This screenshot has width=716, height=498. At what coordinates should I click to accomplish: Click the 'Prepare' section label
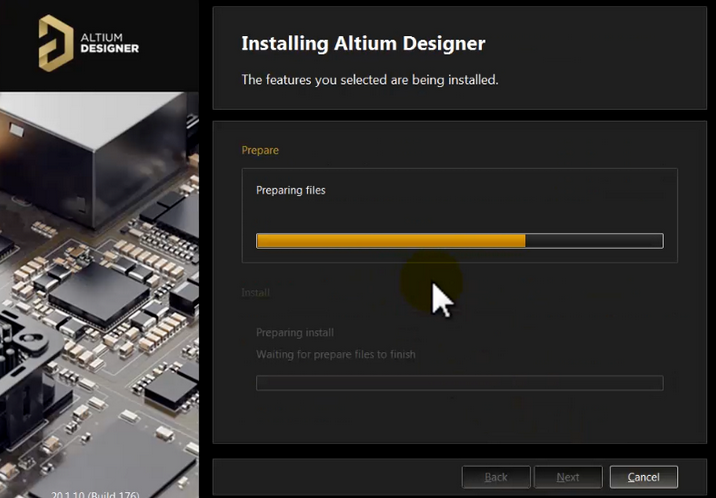[x=260, y=150]
